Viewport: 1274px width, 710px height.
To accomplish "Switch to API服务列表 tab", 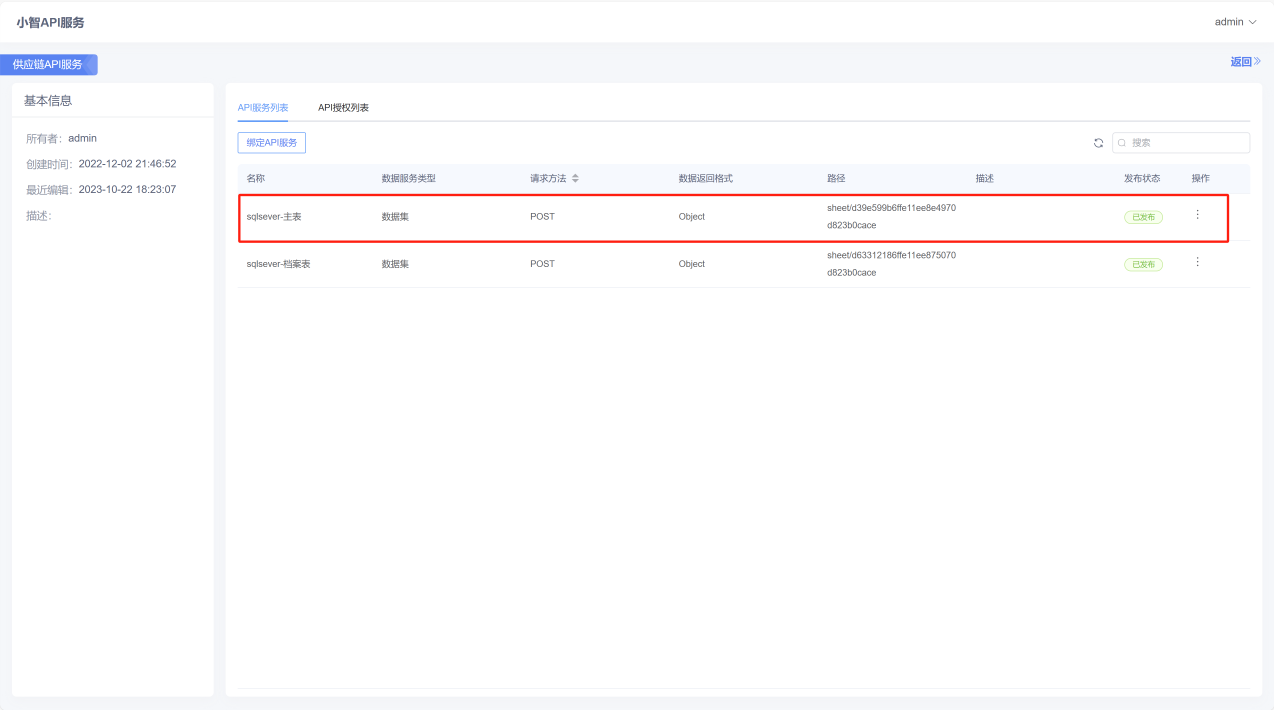I will 263,107.
